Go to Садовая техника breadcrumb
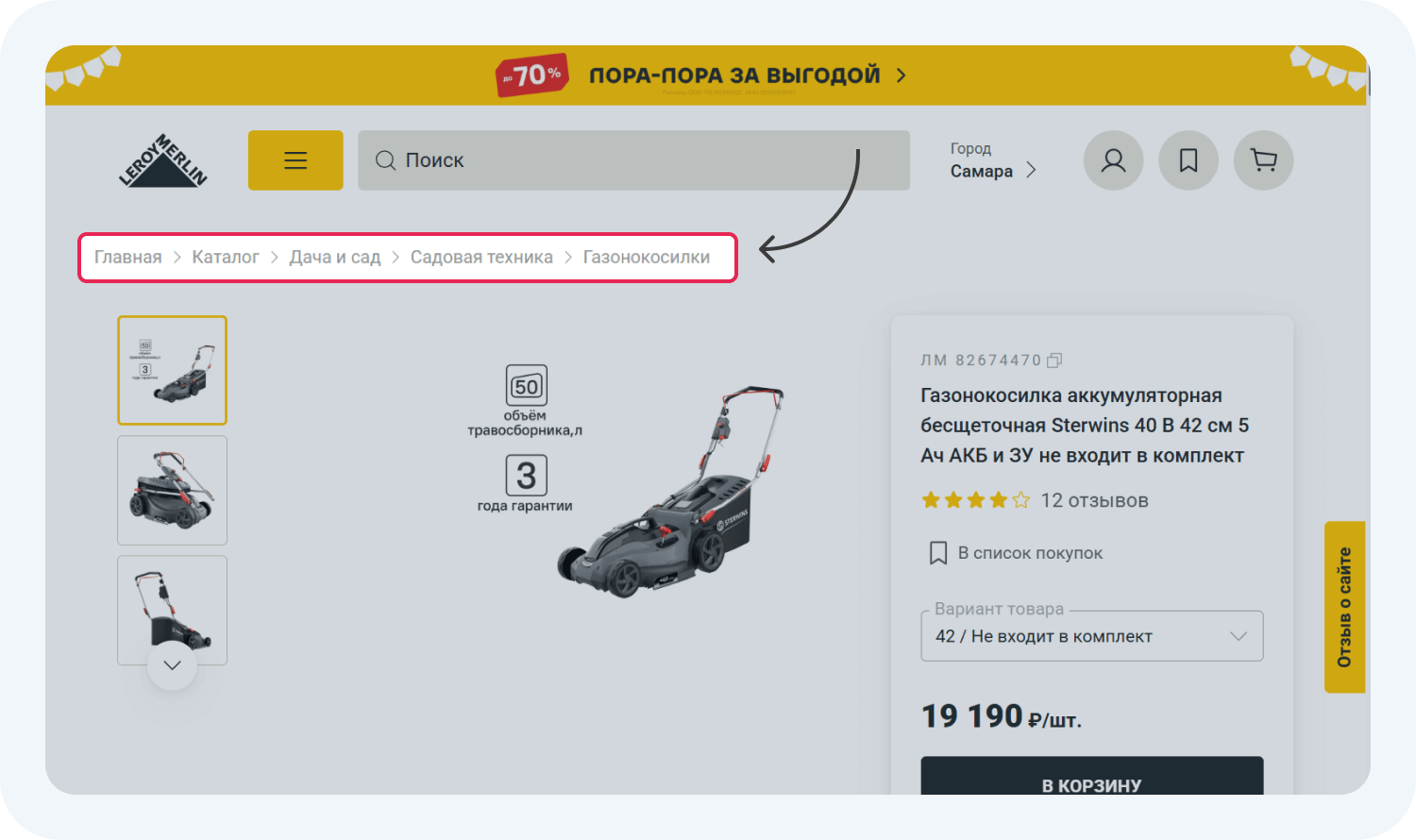Viewport: 1416px width, 840px height. [x=481, y=257]
